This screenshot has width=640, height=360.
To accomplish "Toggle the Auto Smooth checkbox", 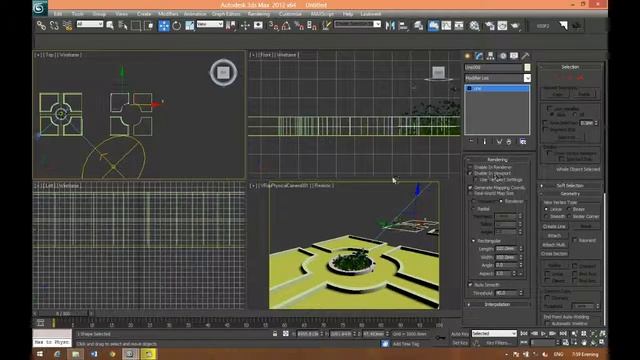I will pos(470,284).
